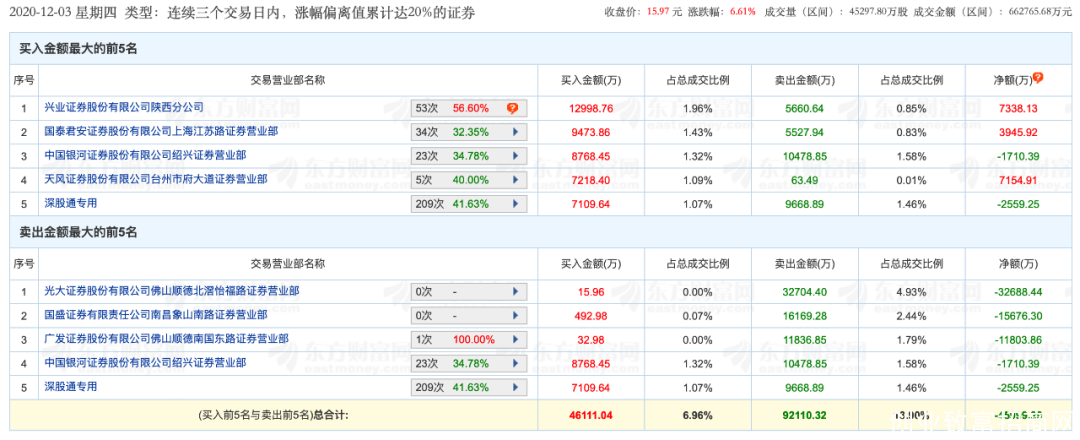Expand 23次 34.78% arrow in buy table

[x=515, y=156]
